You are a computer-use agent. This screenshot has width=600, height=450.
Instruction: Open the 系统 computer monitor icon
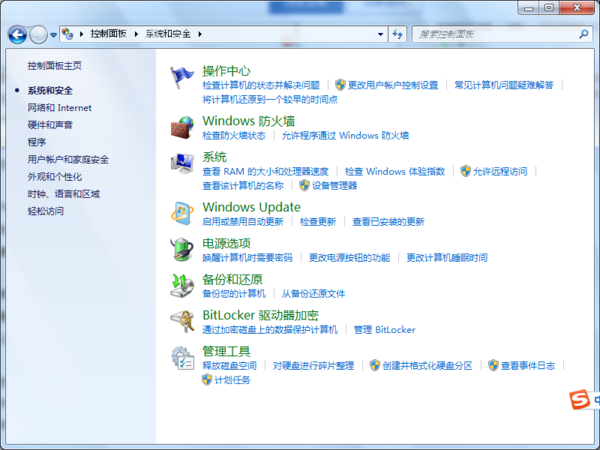(x=182, y=164)
